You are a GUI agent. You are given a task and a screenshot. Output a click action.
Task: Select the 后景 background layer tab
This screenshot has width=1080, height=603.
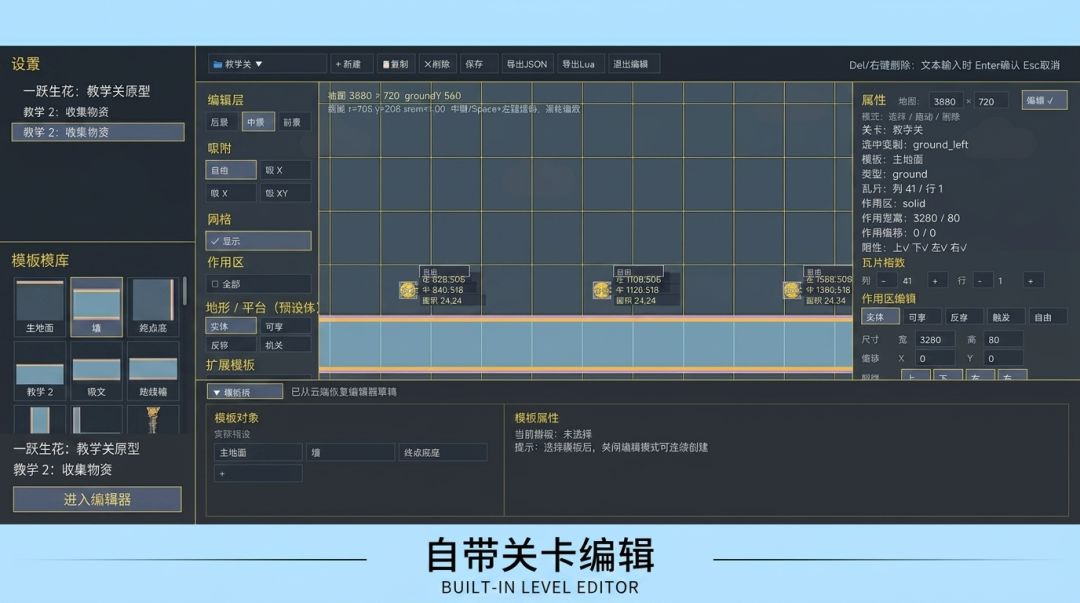(x=221, y=122)
